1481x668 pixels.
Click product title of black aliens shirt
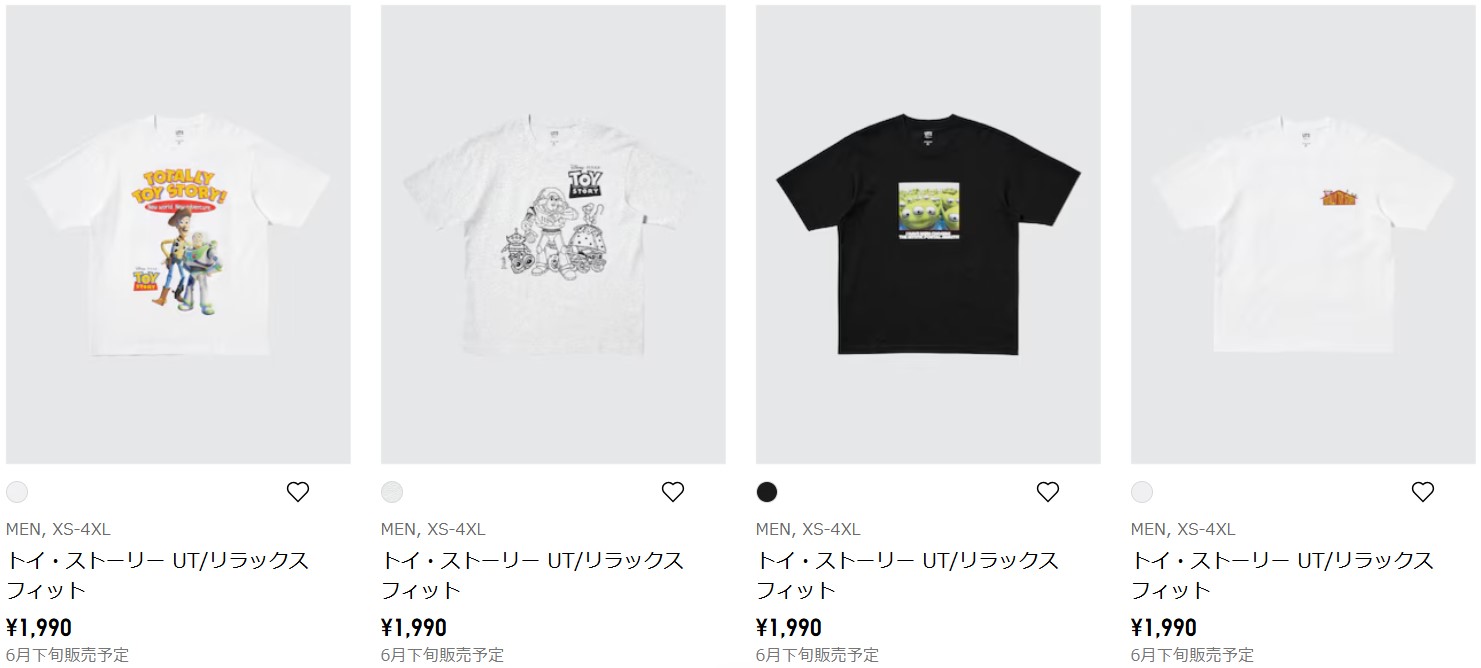click(908, 575)
